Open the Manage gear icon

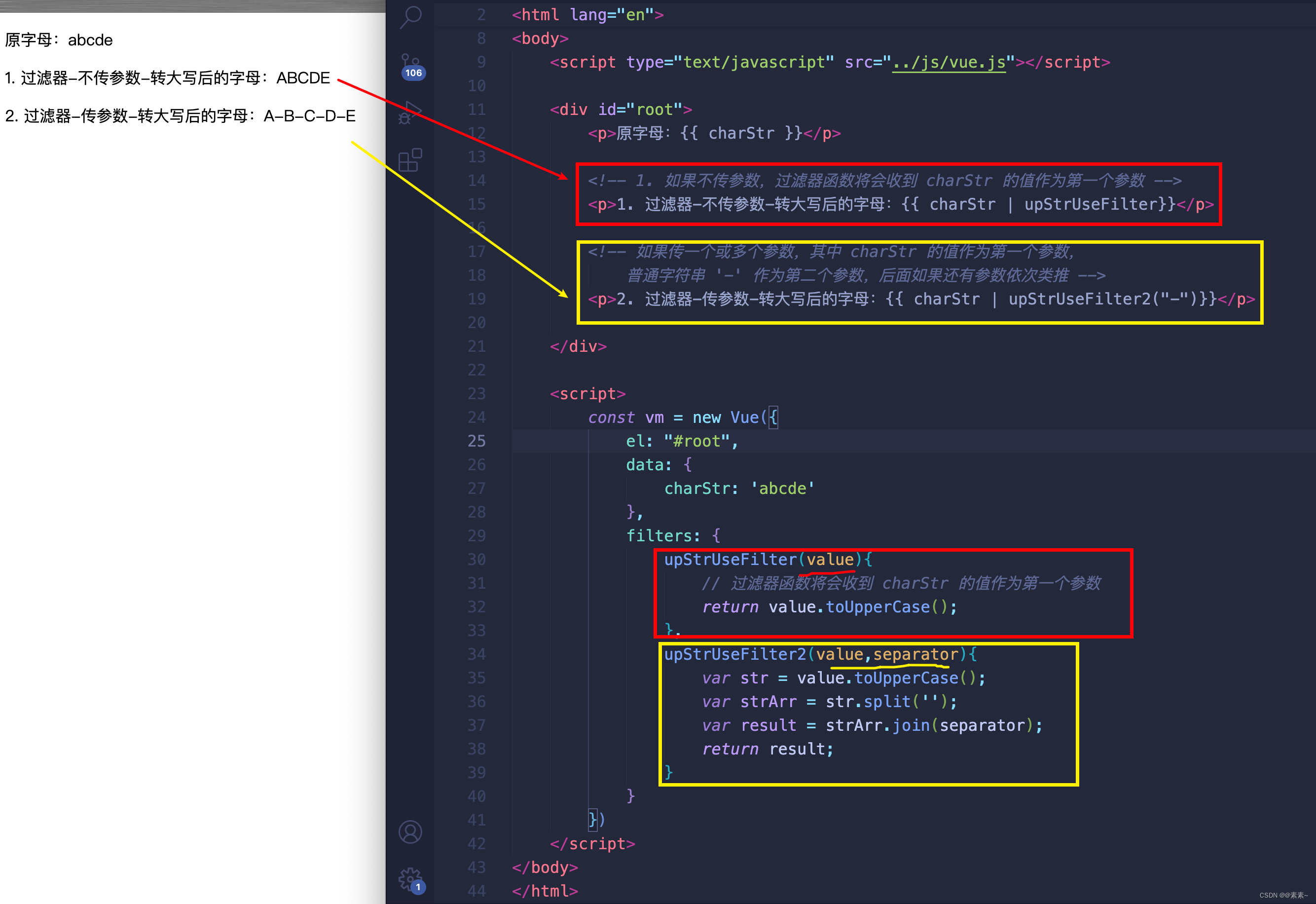click(412, 881)
